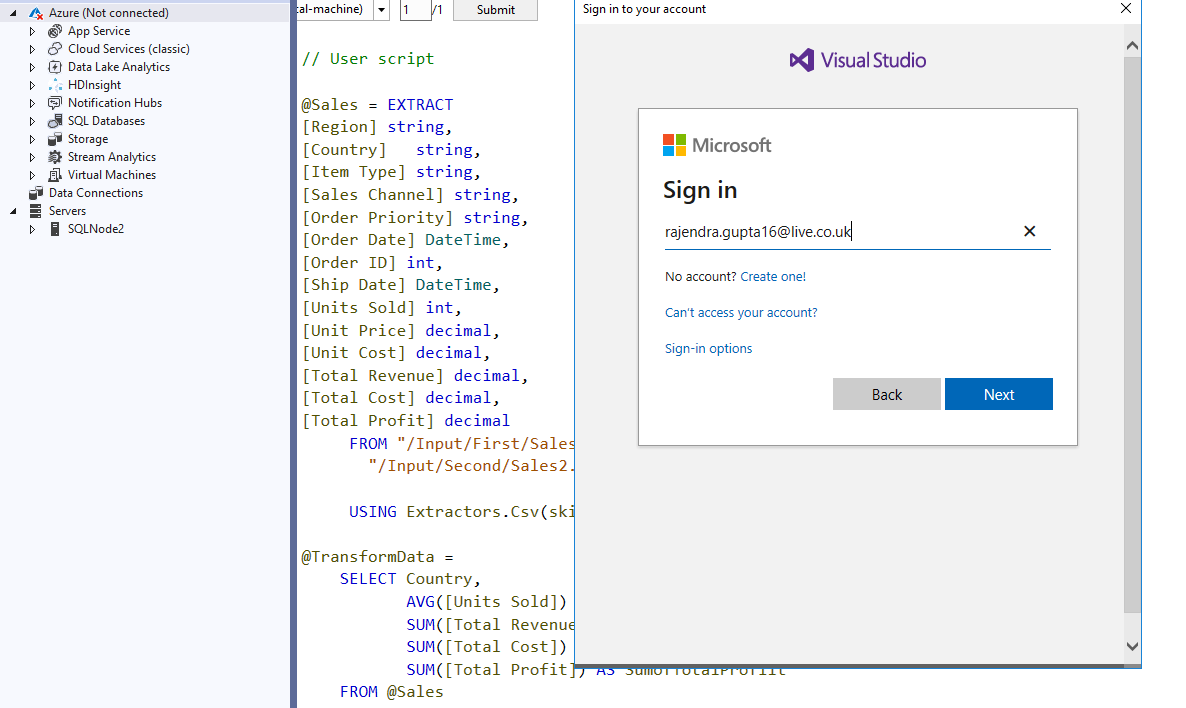Expand the Storage node
This screenshot has width=1186, height=708.
tap(32, 139)
